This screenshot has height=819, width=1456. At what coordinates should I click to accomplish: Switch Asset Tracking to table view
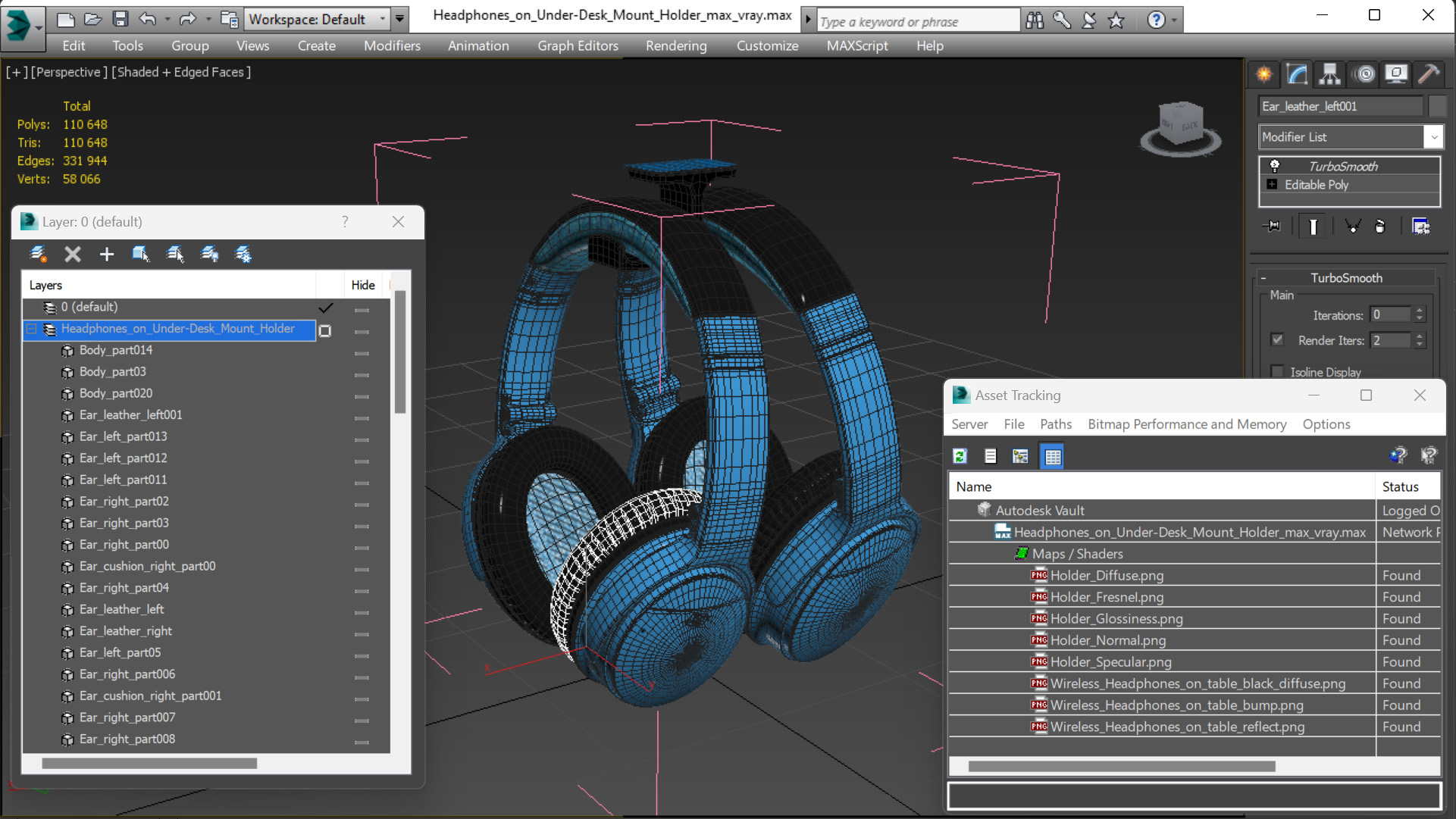point(1052,456)
